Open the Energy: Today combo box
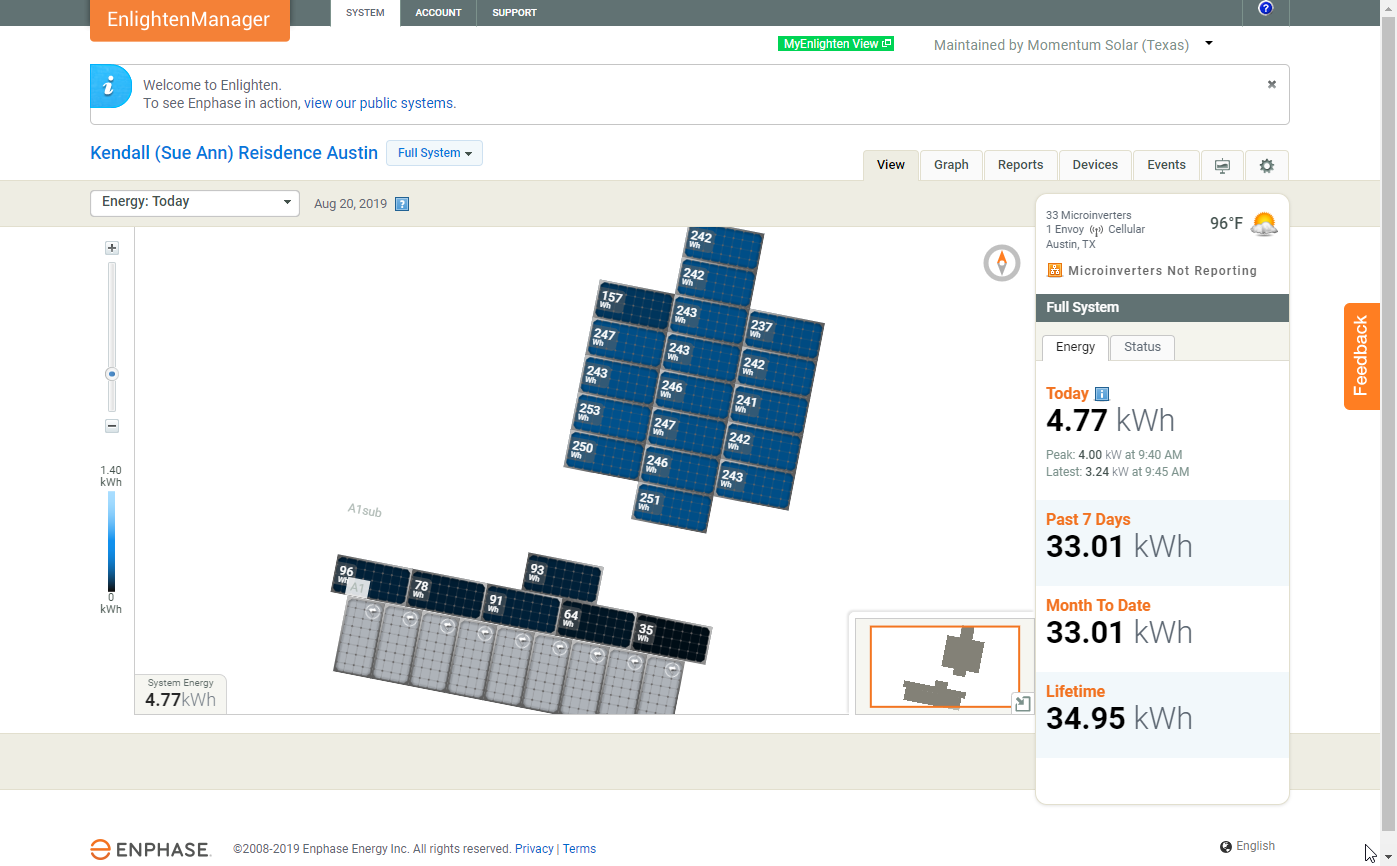1397x866 pixels. point(195,202)
